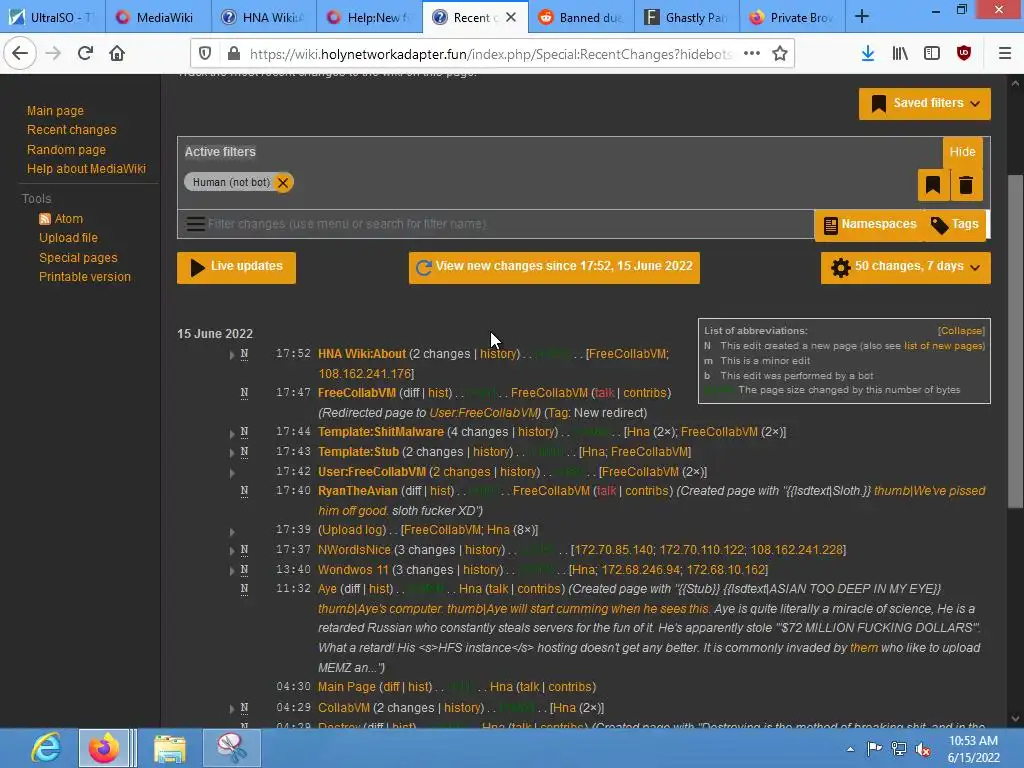Launch Internet Explorer from the taskbar
This screenshot has height=768, width=1024.
click(46, 748)
